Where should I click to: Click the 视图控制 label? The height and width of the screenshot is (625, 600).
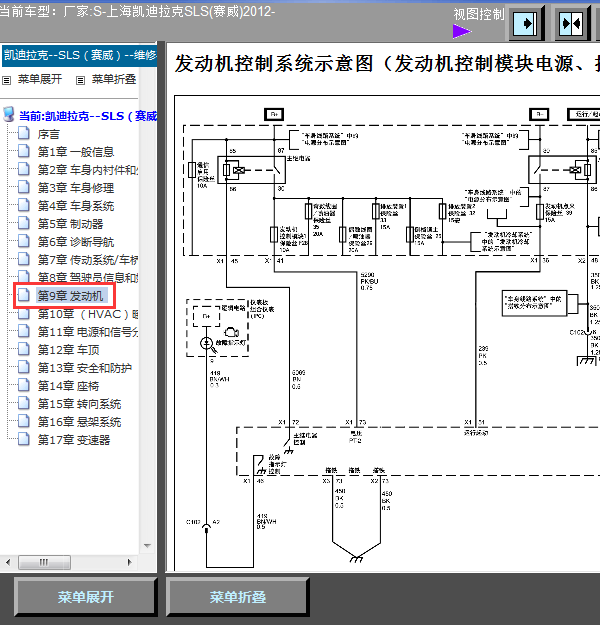pos(479,14)
